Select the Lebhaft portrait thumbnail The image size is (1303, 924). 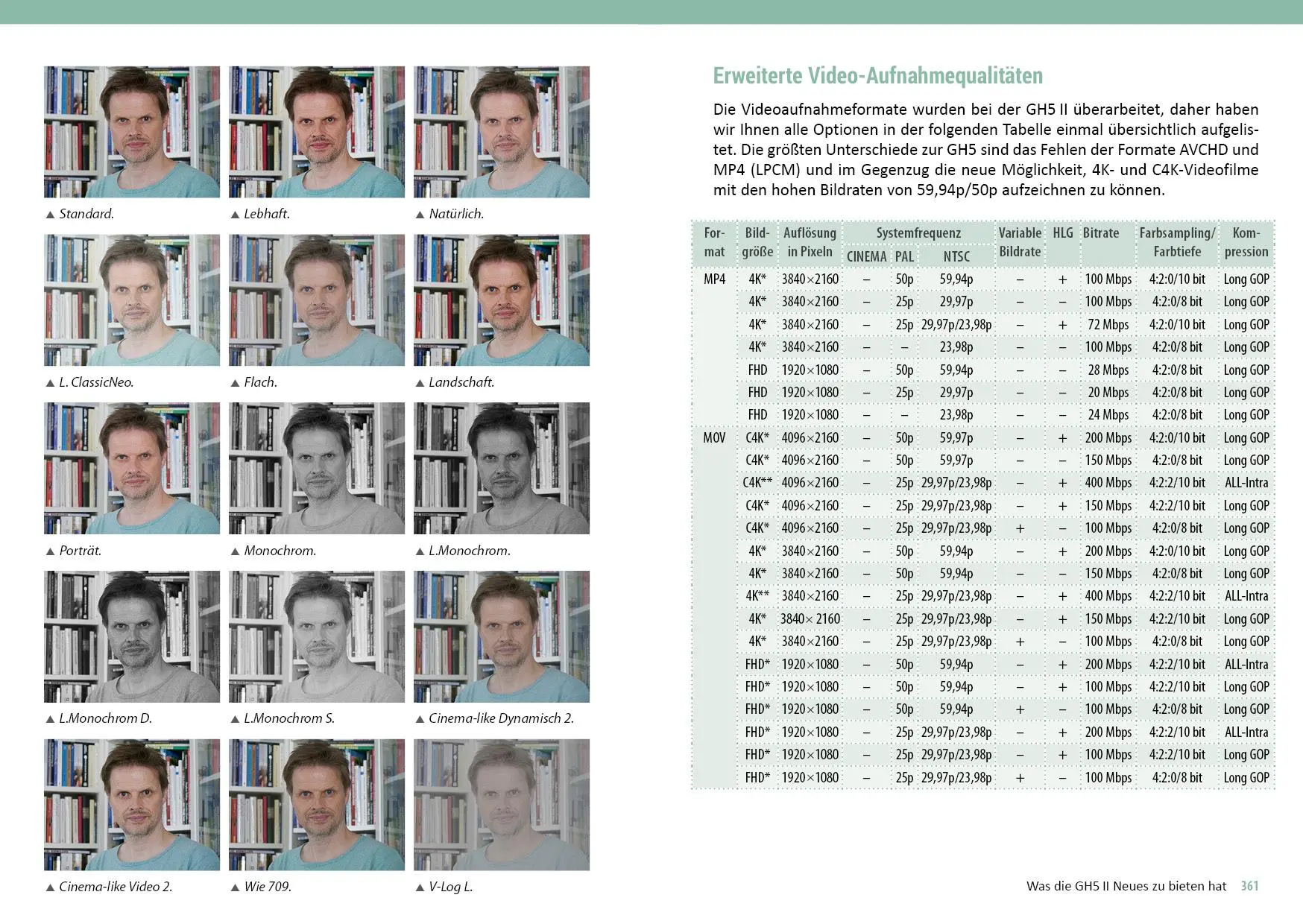click(x=317, y=132)
